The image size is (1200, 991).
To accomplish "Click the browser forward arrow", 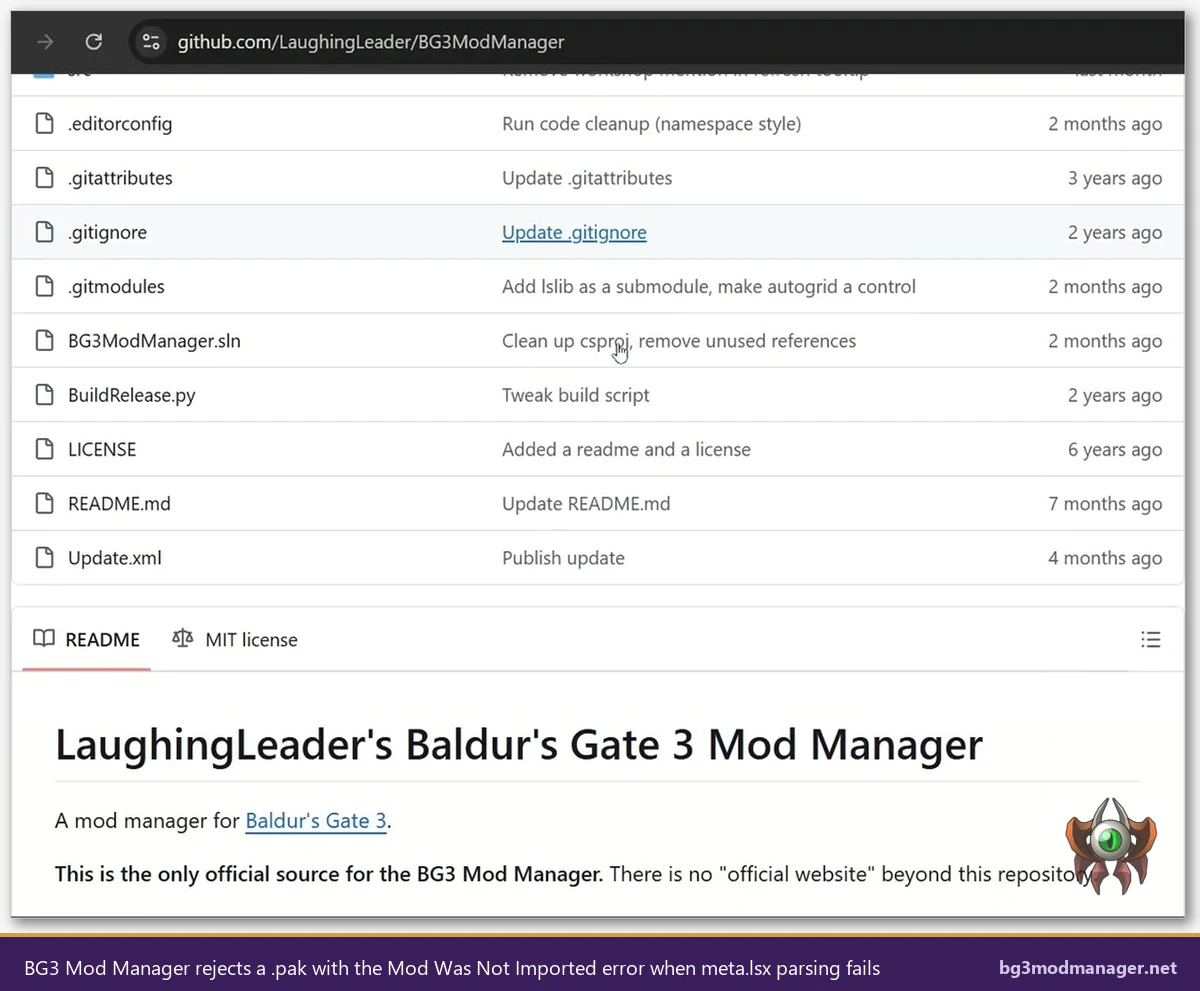I will [x=45, y=42].
